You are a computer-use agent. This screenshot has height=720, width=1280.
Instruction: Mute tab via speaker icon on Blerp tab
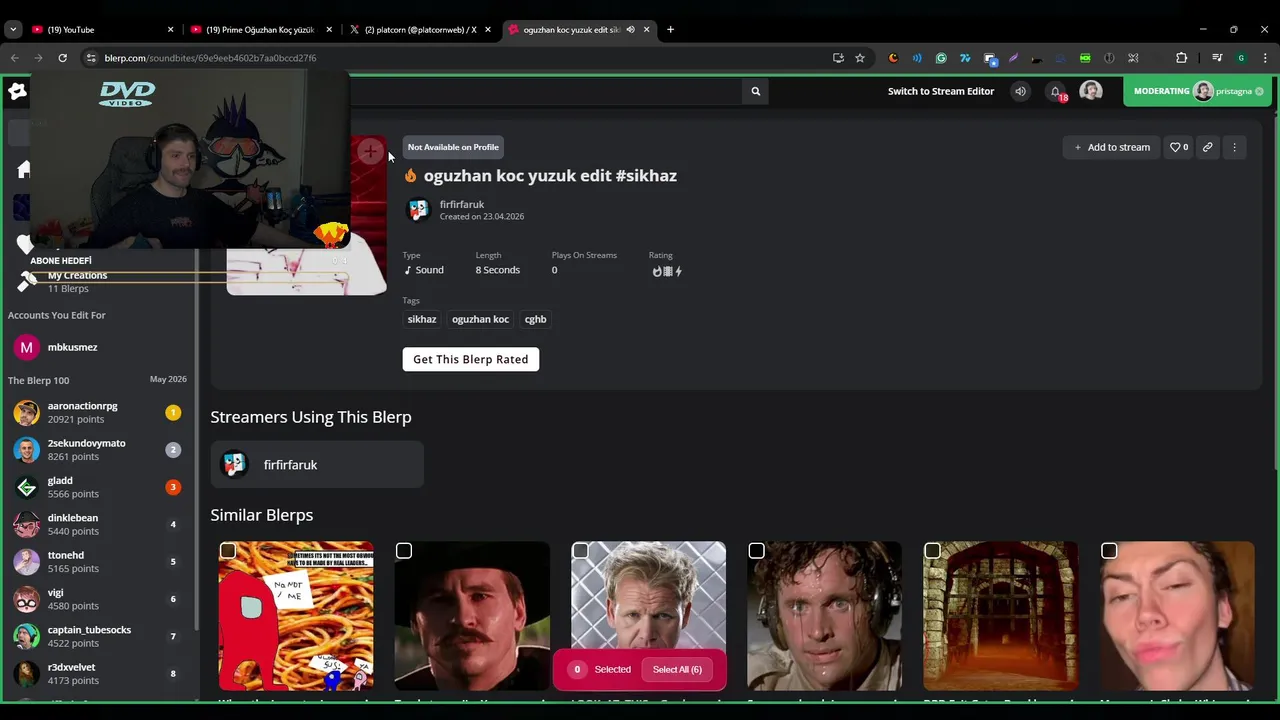(x=630, y=30)
